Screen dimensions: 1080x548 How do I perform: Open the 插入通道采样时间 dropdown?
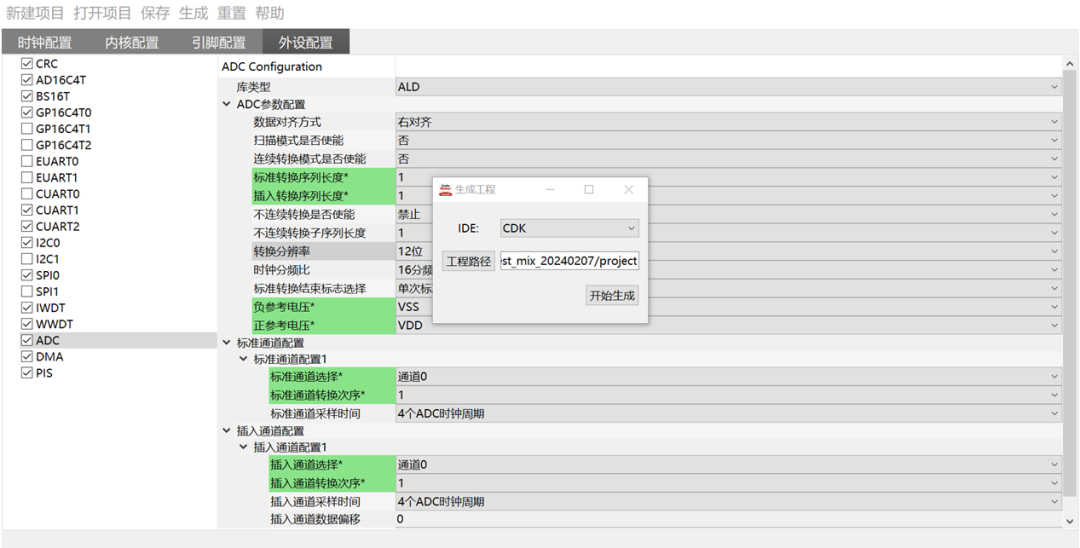pos(729,502)
